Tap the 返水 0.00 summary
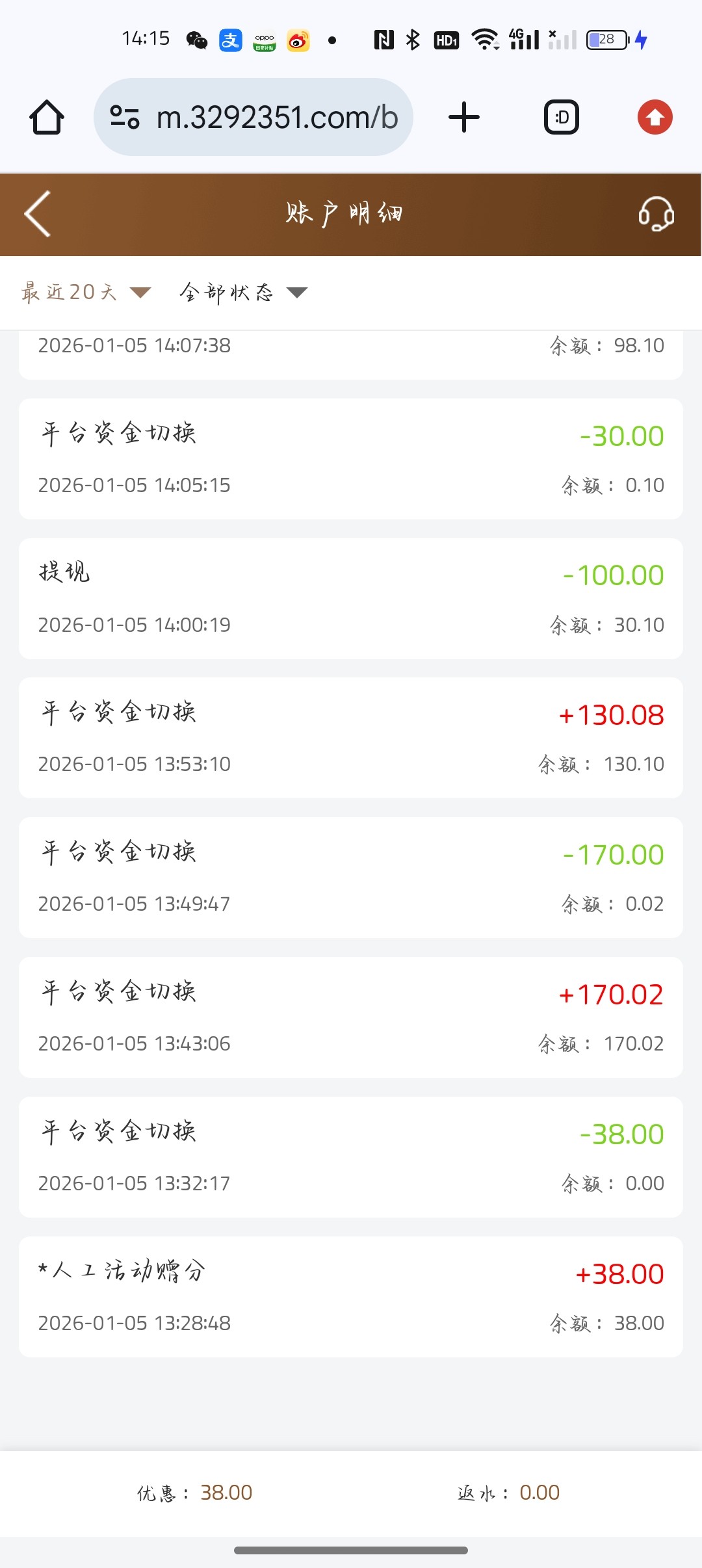The width and height of the screenshot is (702, 1568). click(x=508, y=1493)
